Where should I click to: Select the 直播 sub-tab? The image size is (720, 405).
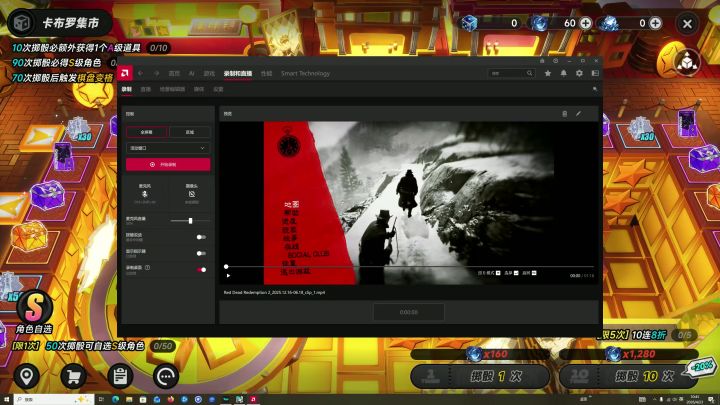tap(146, 89)
